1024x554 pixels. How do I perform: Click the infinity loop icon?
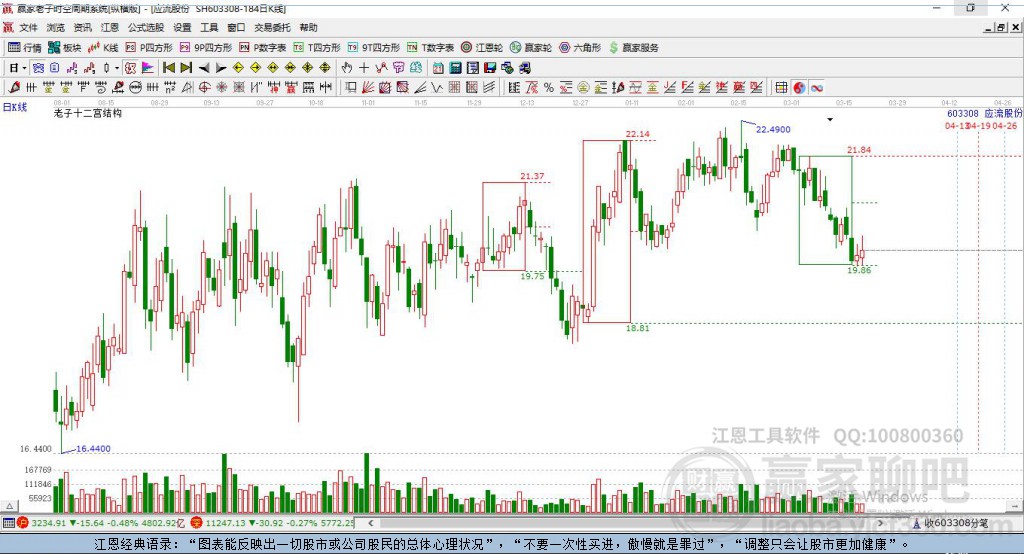816,88
